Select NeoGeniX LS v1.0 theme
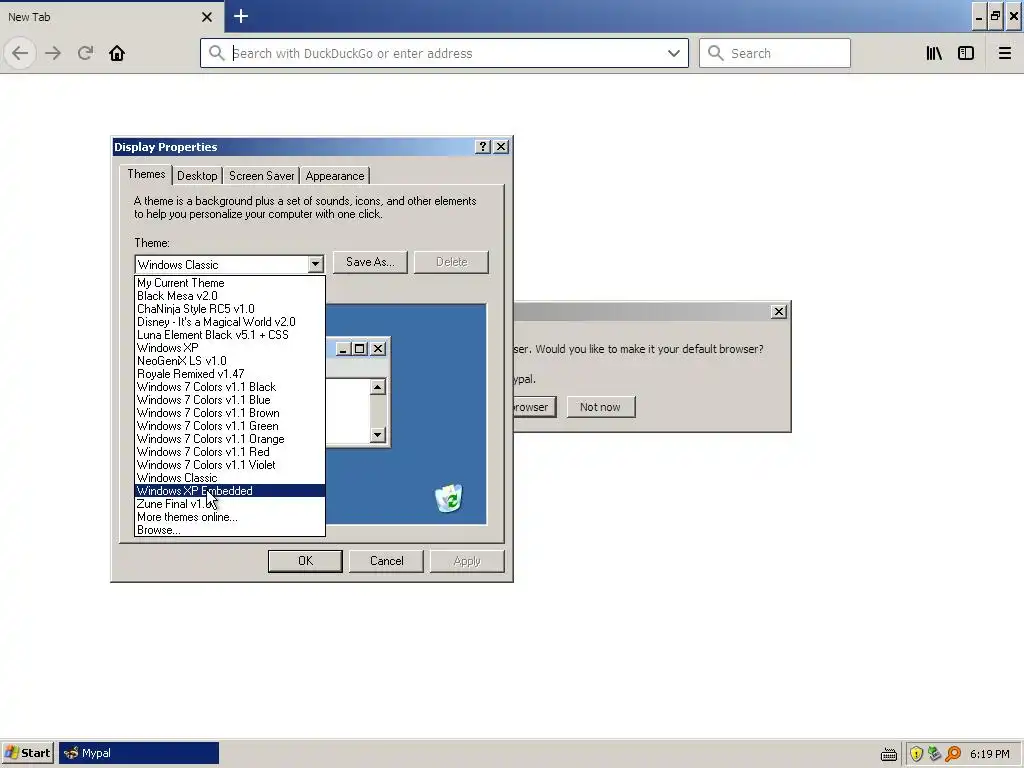This screenshot has width=1024, height=768. tap(229, 360)
